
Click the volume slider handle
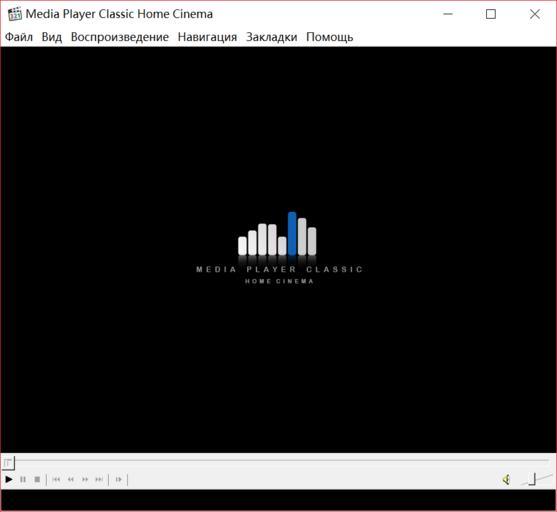(532, 479)
